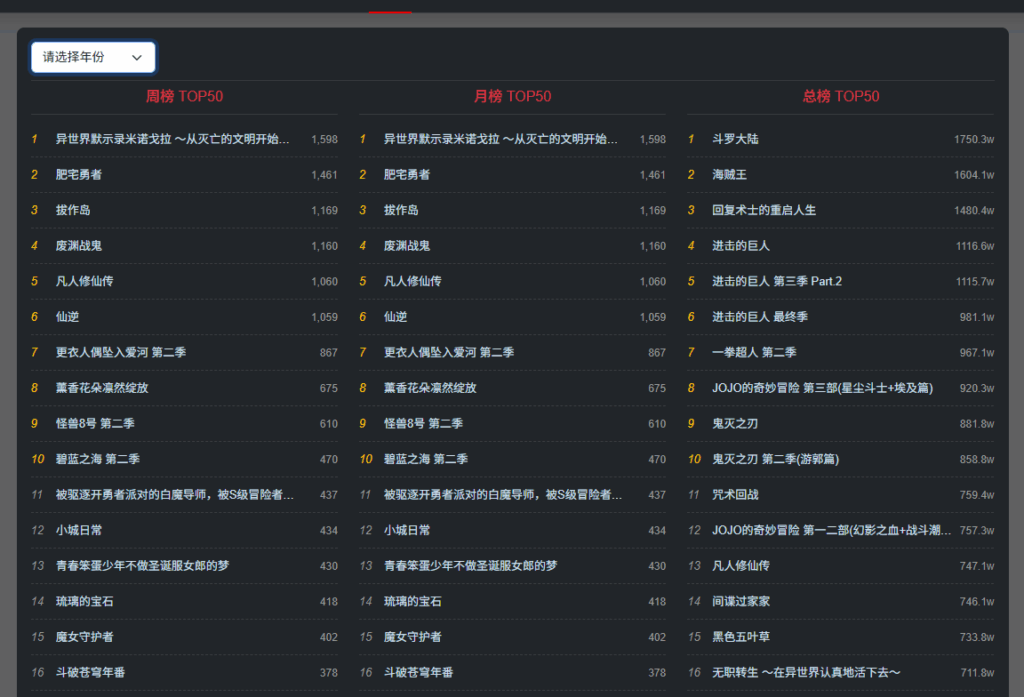Open 琉璃的宝石 in the 月榜 list
1024x697 pixels.
[413, 602]
